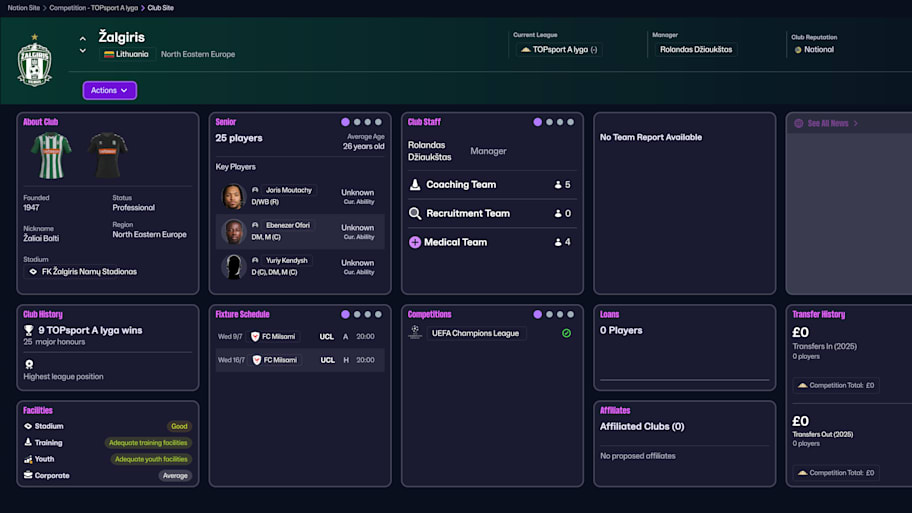Select first page dot in Senior panel
This screenshot has width=912, height=513.
click(345, 122)
